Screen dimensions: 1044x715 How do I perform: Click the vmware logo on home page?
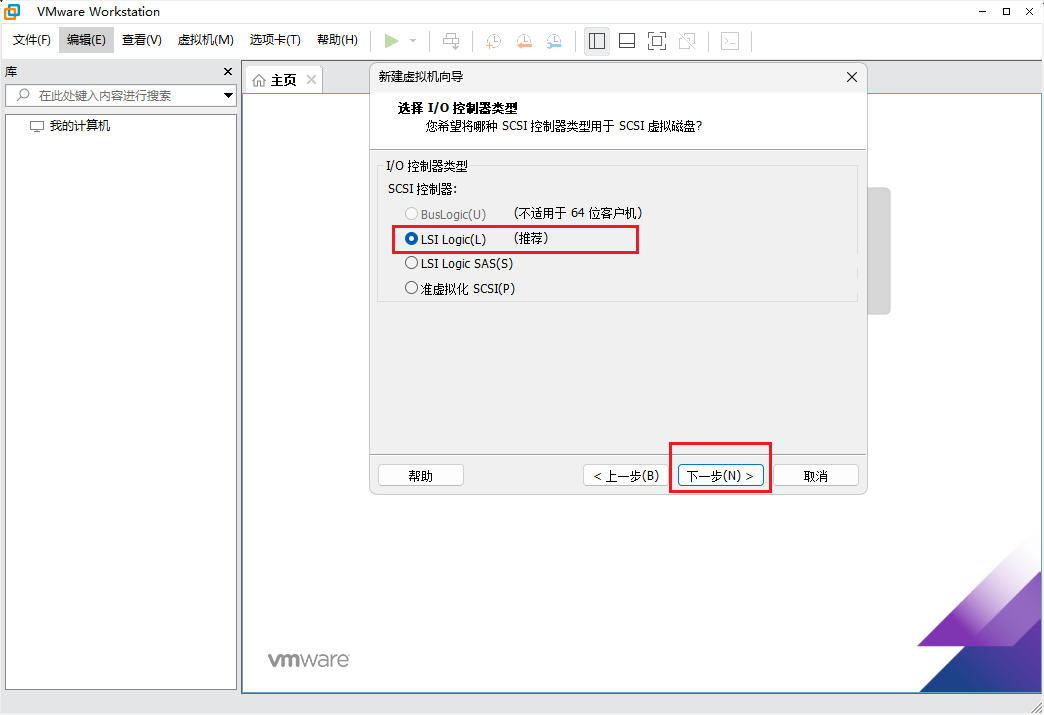[x=308, y=660]
